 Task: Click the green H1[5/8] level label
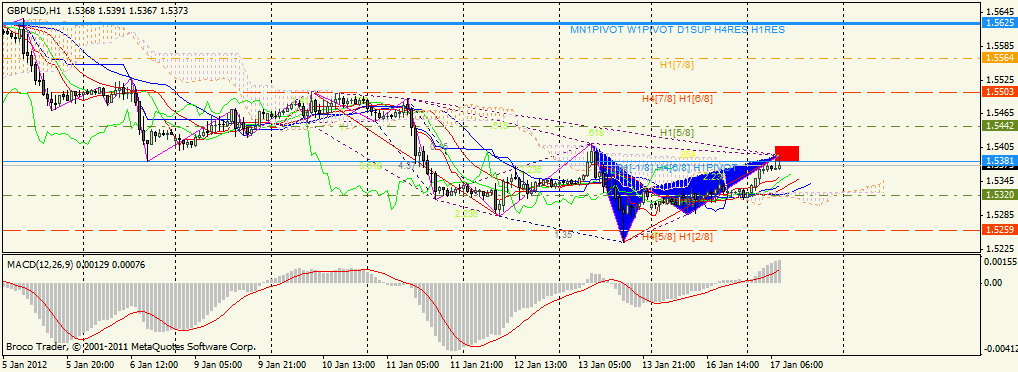(x=678, y=134)
